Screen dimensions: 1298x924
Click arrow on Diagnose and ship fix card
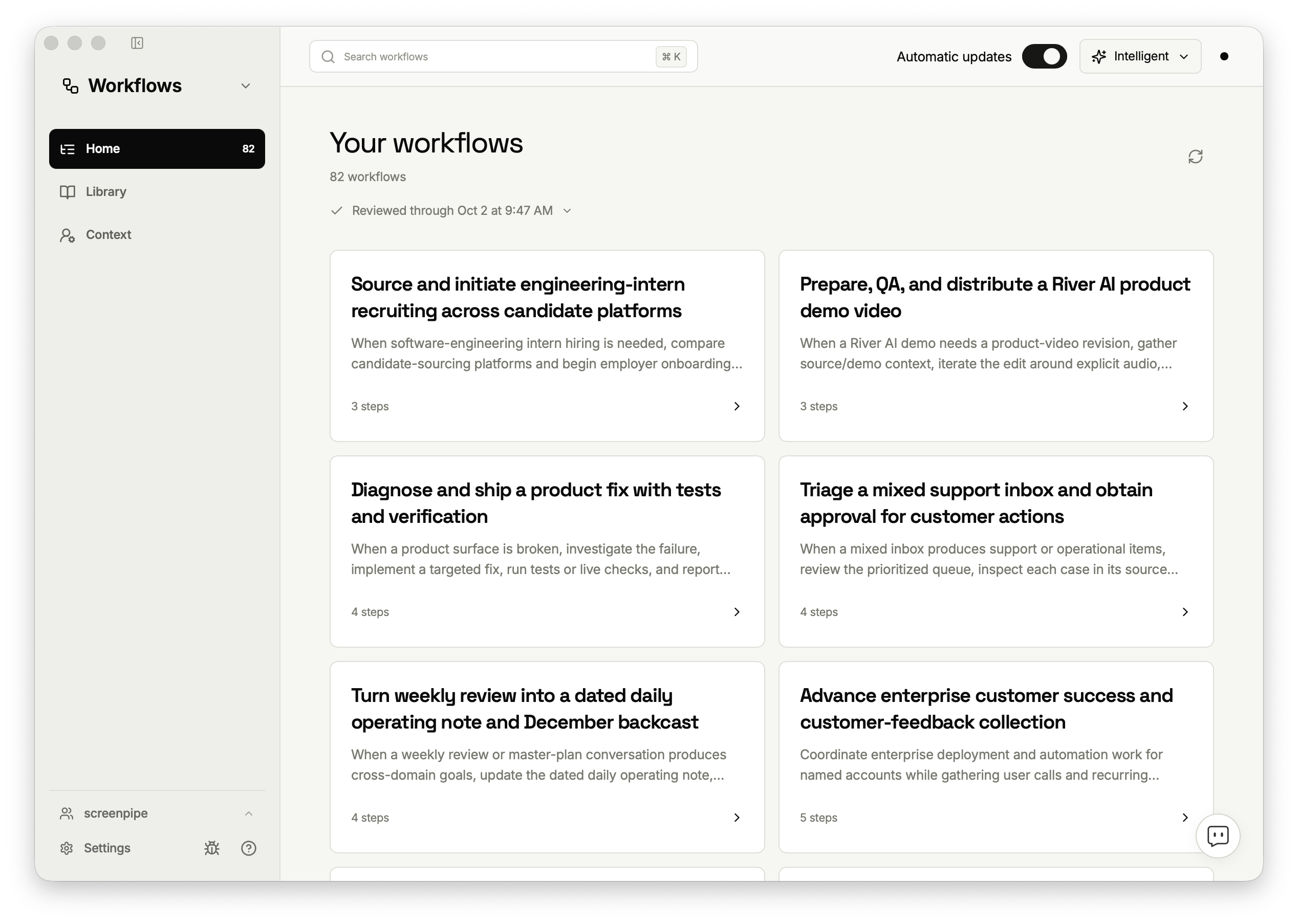(737, 611)
